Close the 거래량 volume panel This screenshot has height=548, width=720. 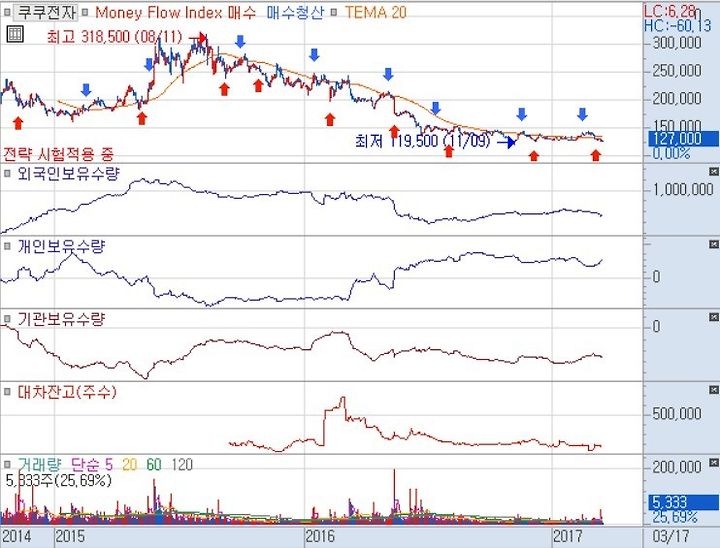click(x=713, y=462)
